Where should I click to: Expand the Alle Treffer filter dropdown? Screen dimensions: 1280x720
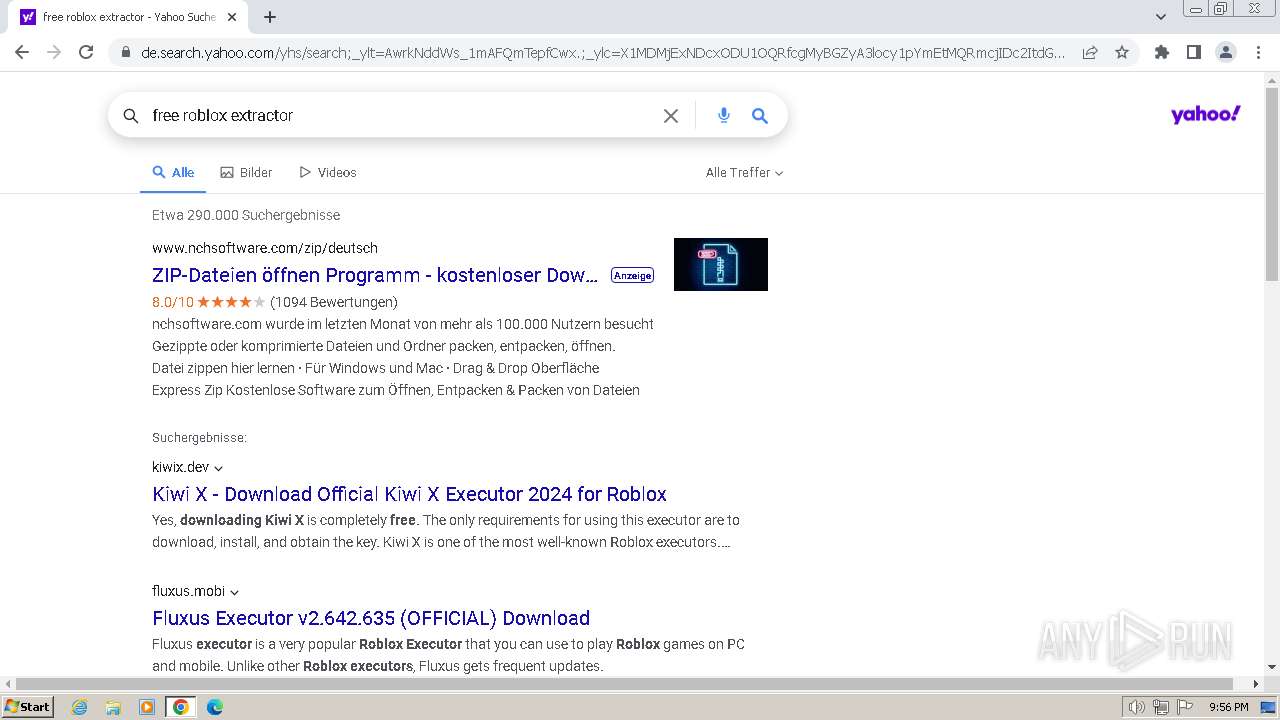[744, 172]
